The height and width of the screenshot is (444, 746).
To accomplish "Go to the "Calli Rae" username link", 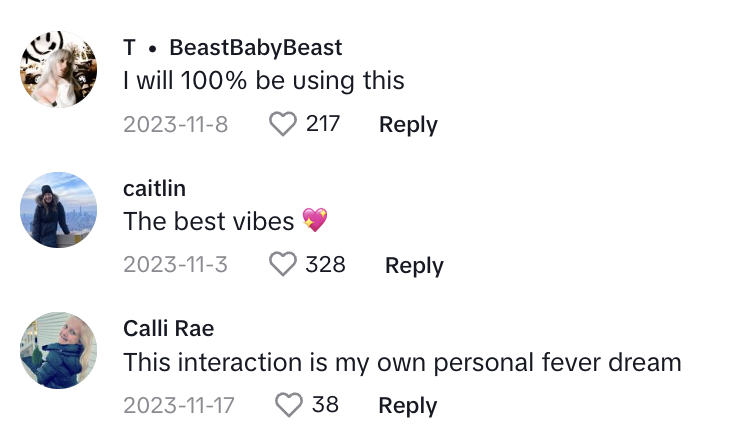I will (x=168, y=328).
